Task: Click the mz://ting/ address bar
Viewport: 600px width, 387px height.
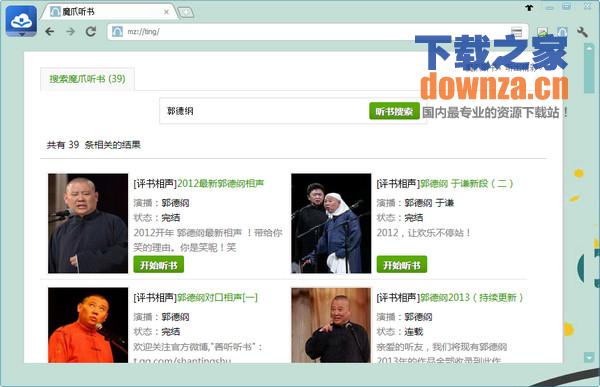Action: pos(318,32)
